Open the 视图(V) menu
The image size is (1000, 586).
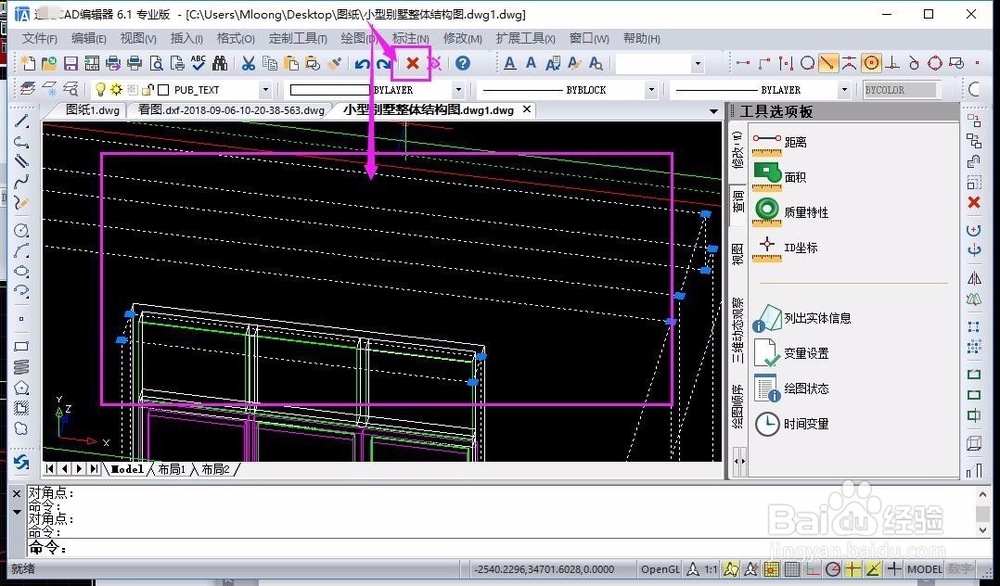coord(138,38)
